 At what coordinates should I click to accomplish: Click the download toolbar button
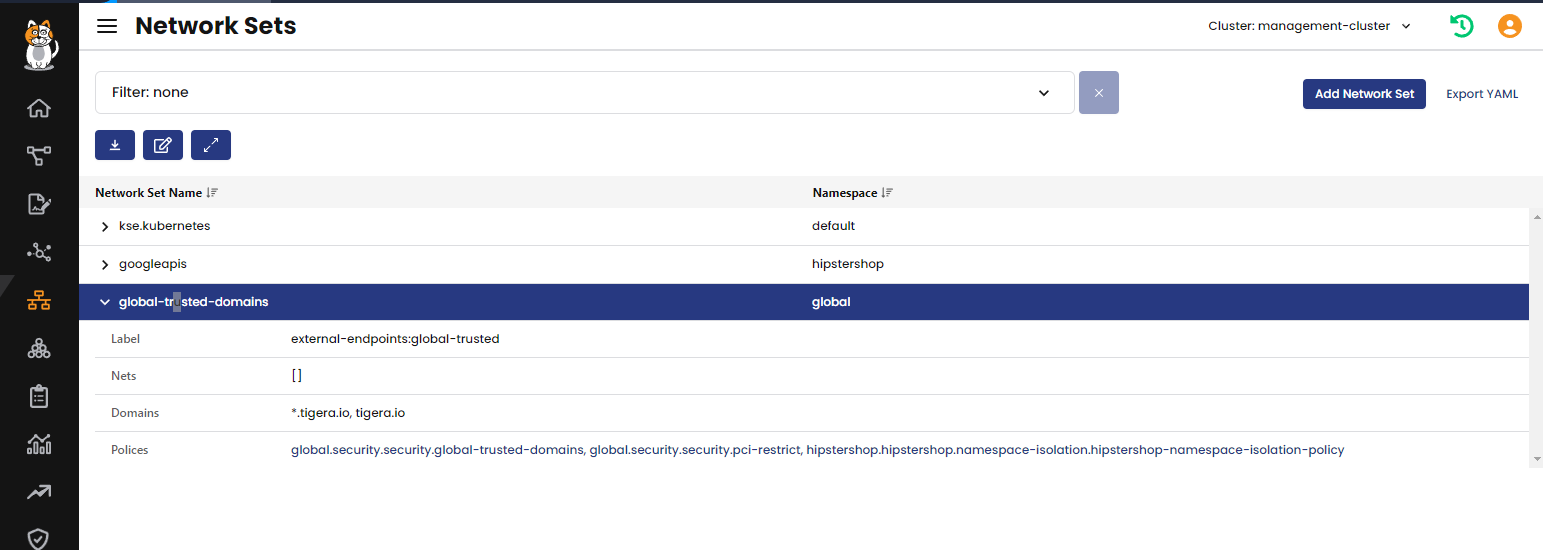(x=115, y=145)
